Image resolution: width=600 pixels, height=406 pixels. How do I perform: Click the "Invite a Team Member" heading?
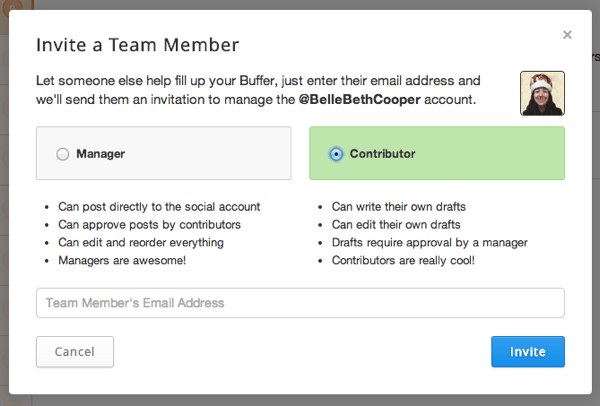click(x=137, y=45)
